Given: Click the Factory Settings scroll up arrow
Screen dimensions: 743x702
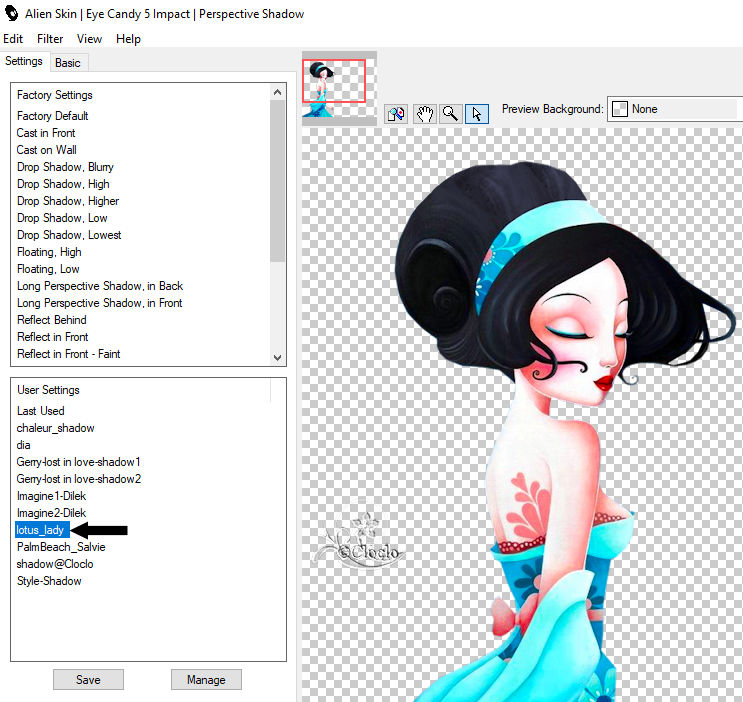Looking at the screenshot, I should click(x=278, y=92).
